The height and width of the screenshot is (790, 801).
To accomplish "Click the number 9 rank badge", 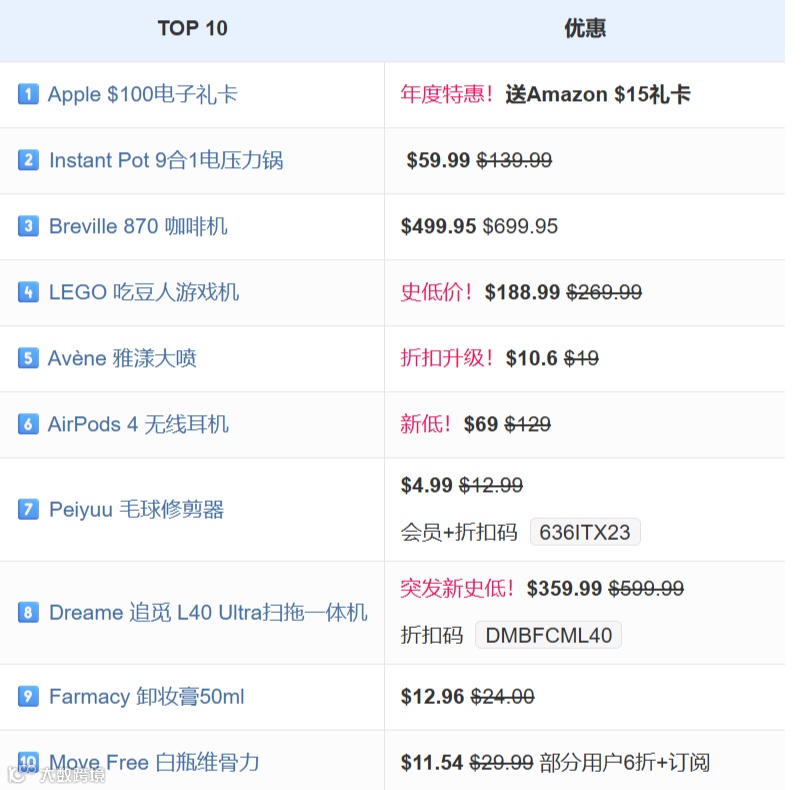I will click(28, 696).
